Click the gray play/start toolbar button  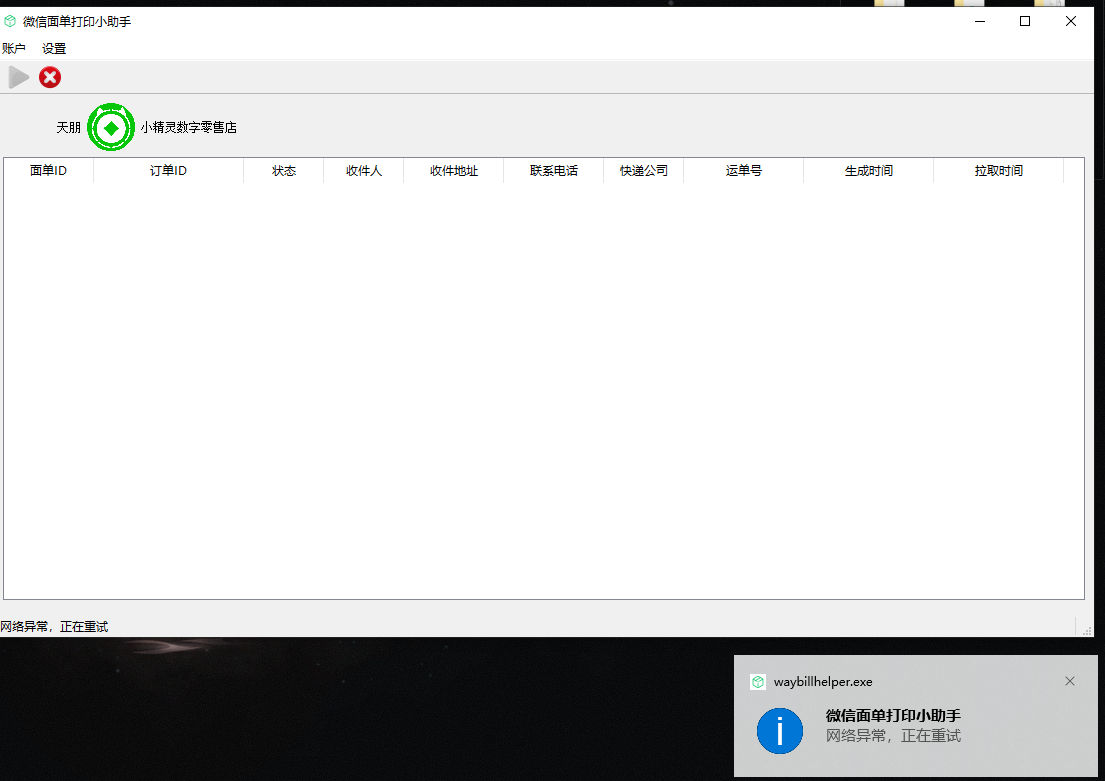pos(18,77)
